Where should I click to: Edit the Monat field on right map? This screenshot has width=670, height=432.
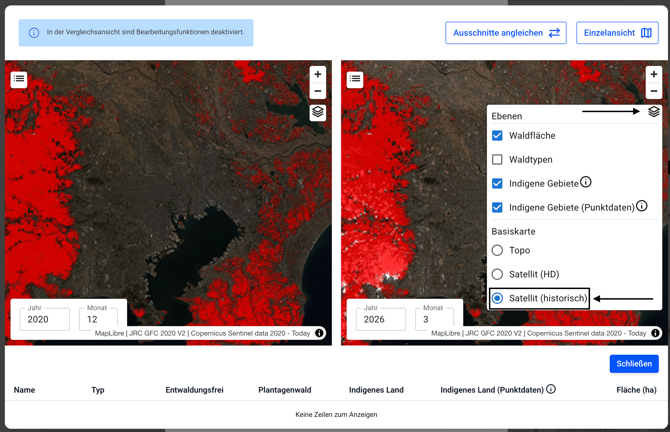click(x=433, y=320)
